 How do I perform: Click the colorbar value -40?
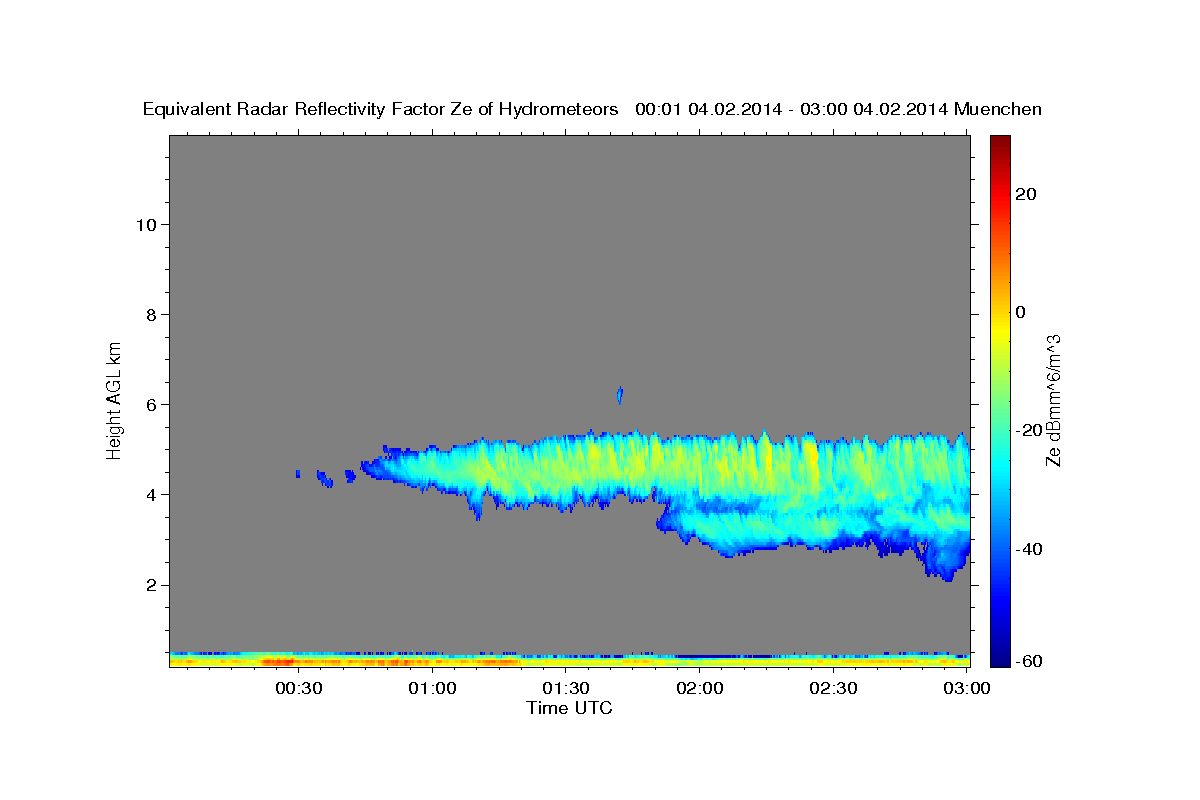pyautogui.click(x=1029, y=549)
